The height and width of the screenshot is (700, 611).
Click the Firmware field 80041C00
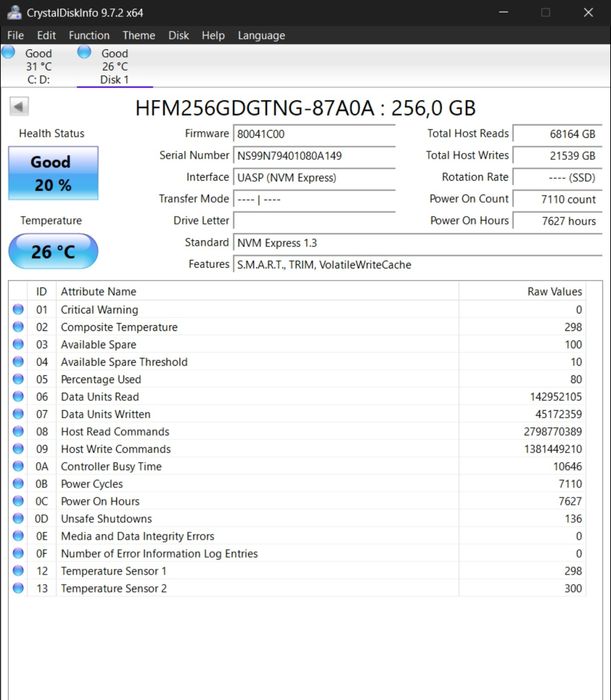pyautogui.click(x=314, y=134)
